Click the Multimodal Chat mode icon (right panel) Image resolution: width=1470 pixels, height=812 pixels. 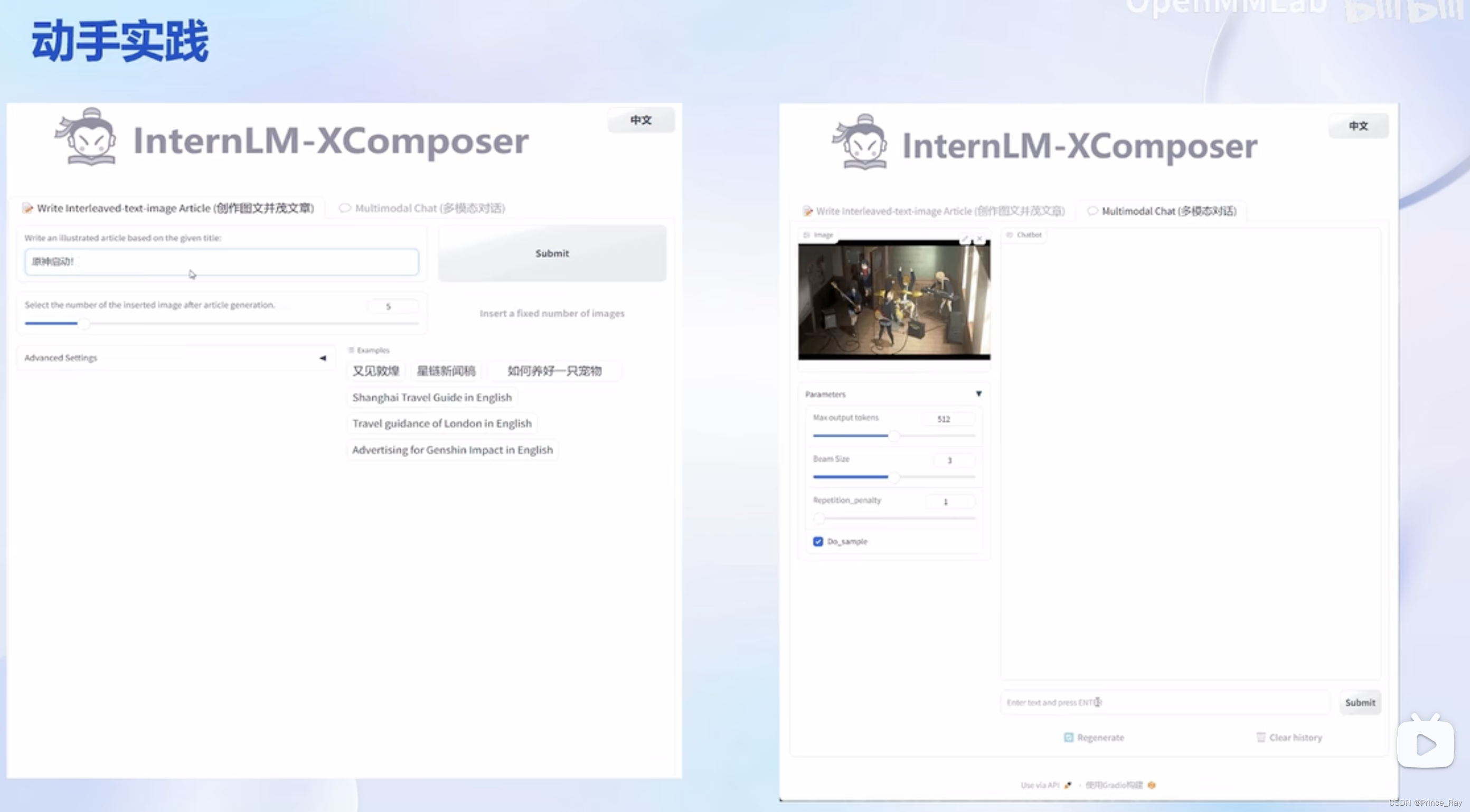coord(1093,212)
